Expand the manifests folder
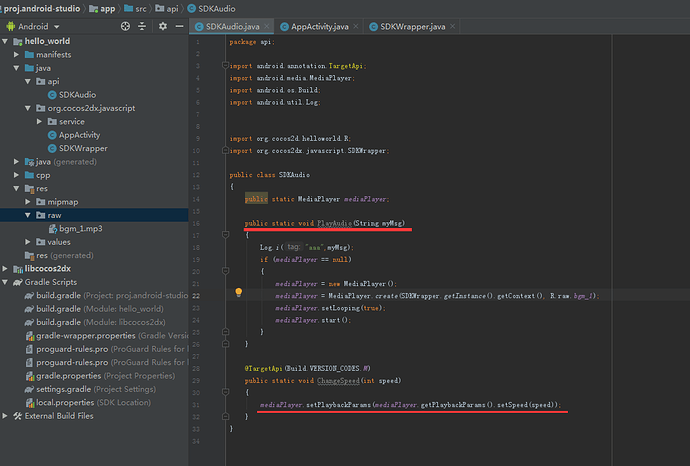Viewport: 690px width, 466px height. (17, 54)
